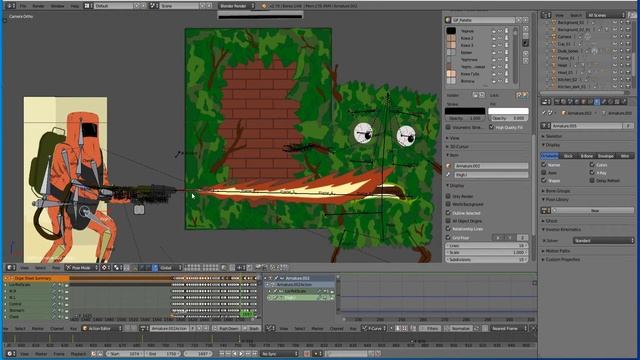Select Wire display tab
Screen dimensions: 640x360
624,156
